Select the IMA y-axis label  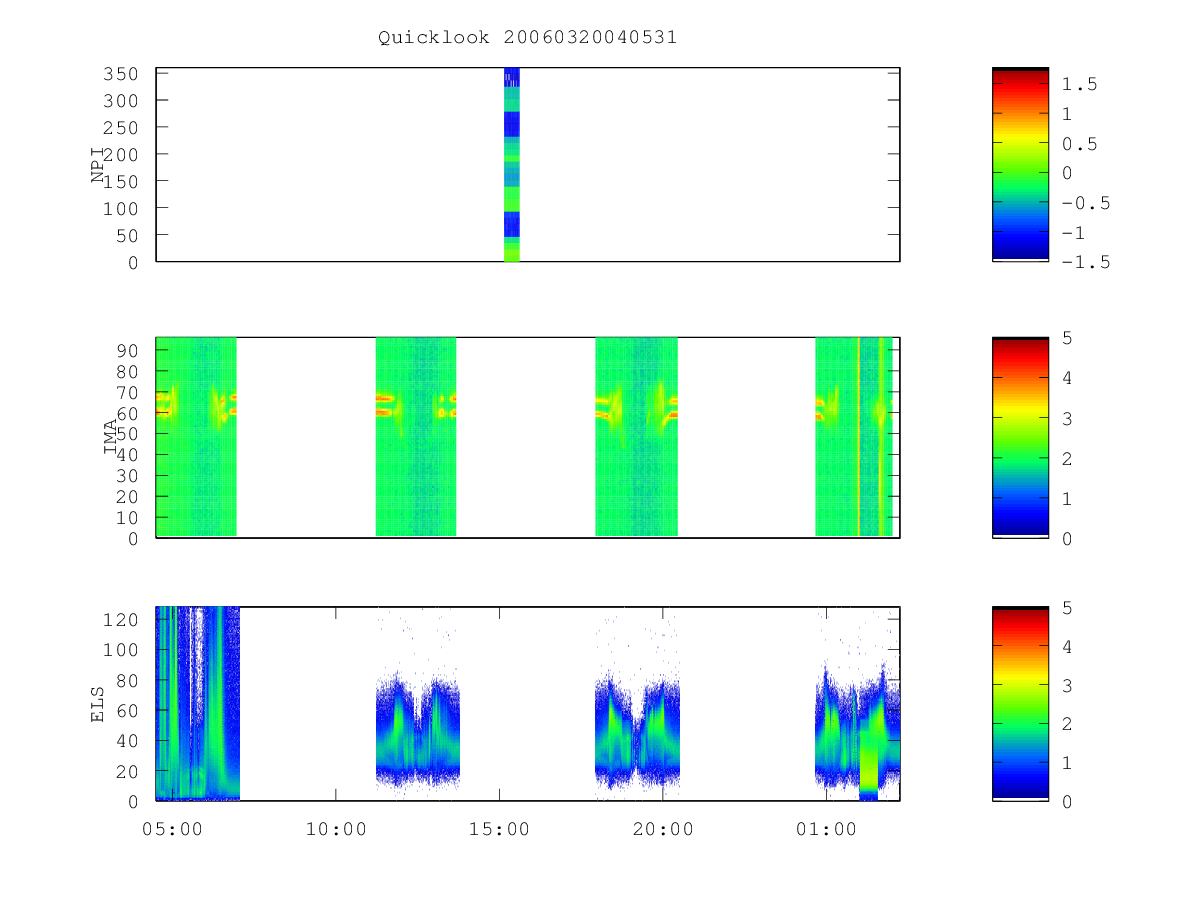[111, 437]
